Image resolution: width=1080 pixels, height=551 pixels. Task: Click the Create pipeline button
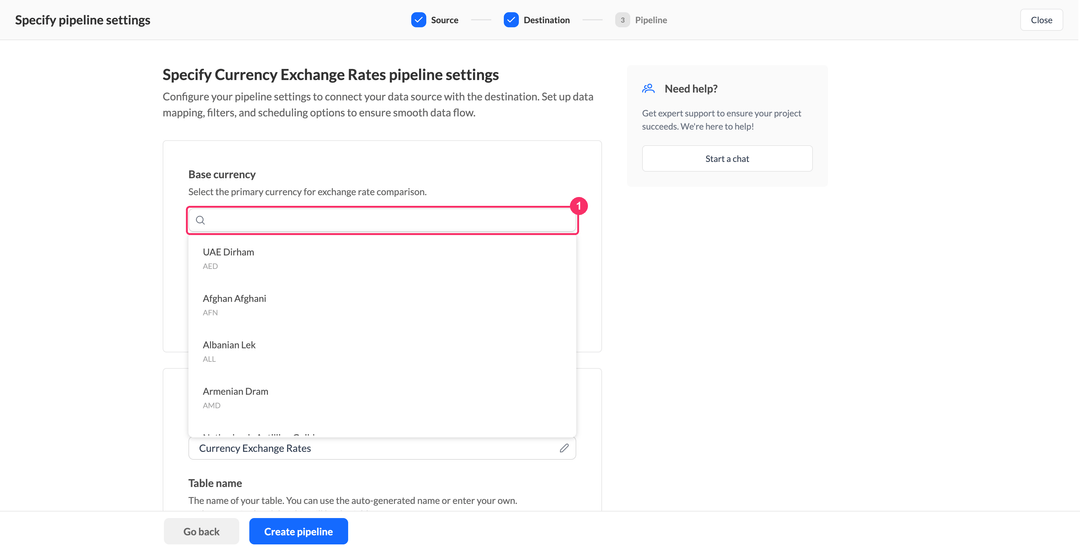coord(298,532)
